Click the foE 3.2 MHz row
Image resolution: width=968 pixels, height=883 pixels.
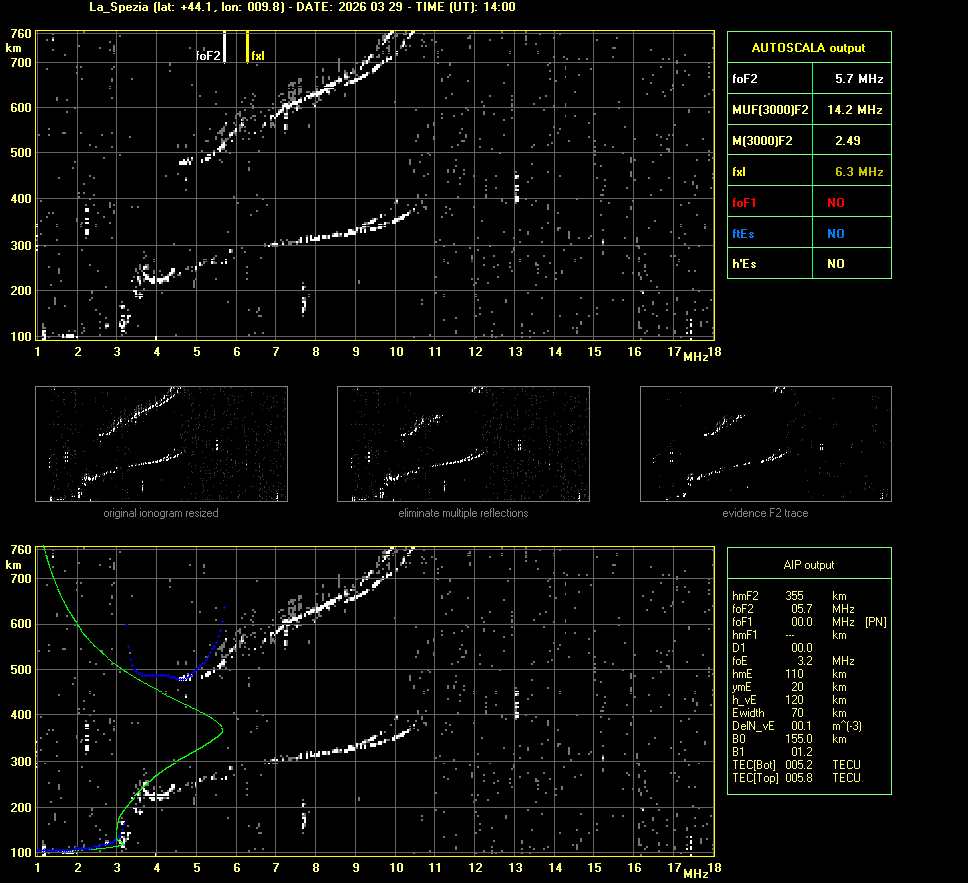[x=790, y=661]
